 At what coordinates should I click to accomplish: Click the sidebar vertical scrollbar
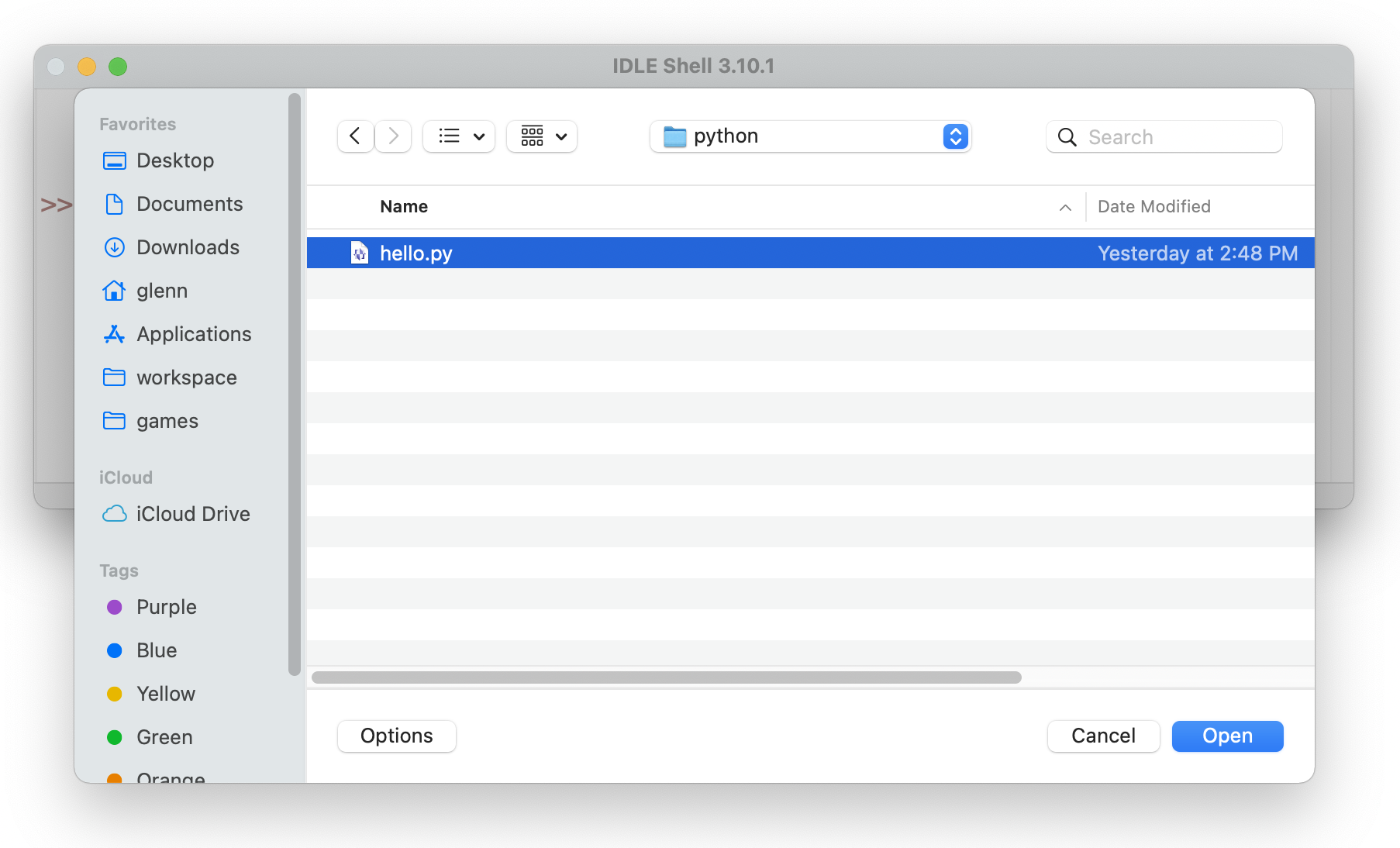(x=294, y=384)
